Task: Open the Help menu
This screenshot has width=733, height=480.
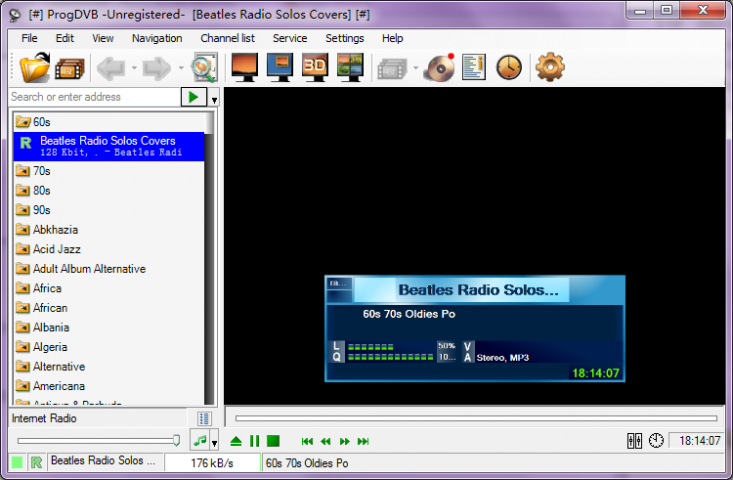Action: [x=392, y=38]
